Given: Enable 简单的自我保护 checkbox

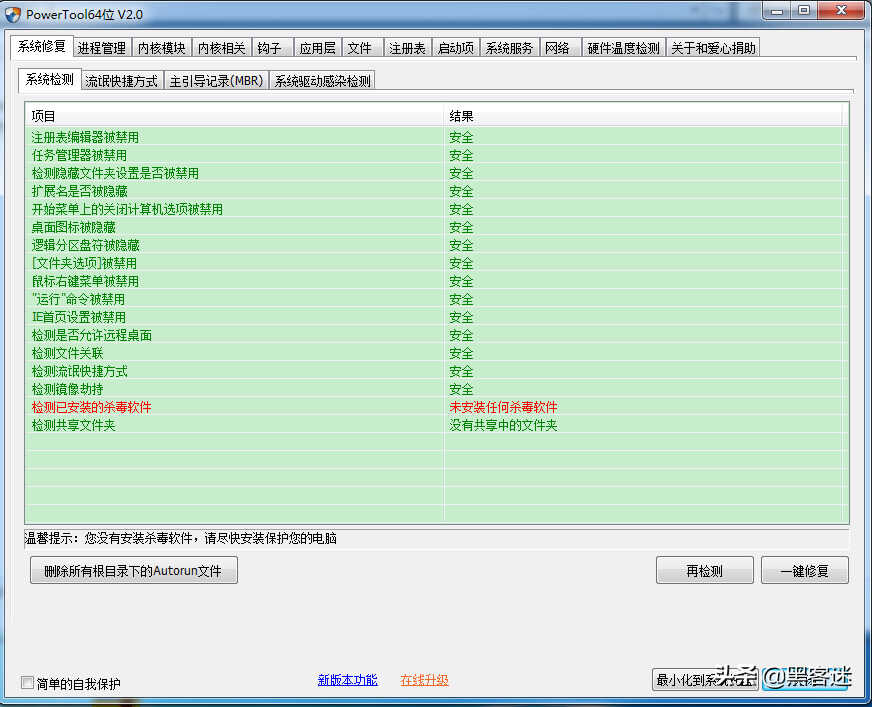Looking at the screenshot, I should click(27, 683).
